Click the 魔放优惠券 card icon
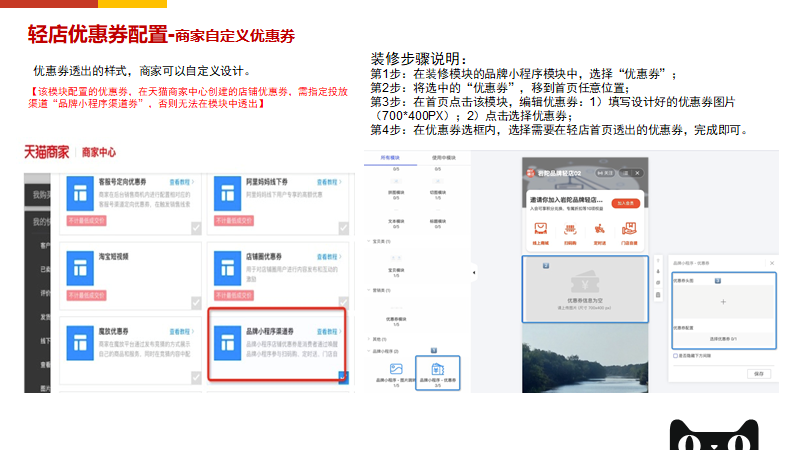800x450 pixels. click(x=80, y=343)
